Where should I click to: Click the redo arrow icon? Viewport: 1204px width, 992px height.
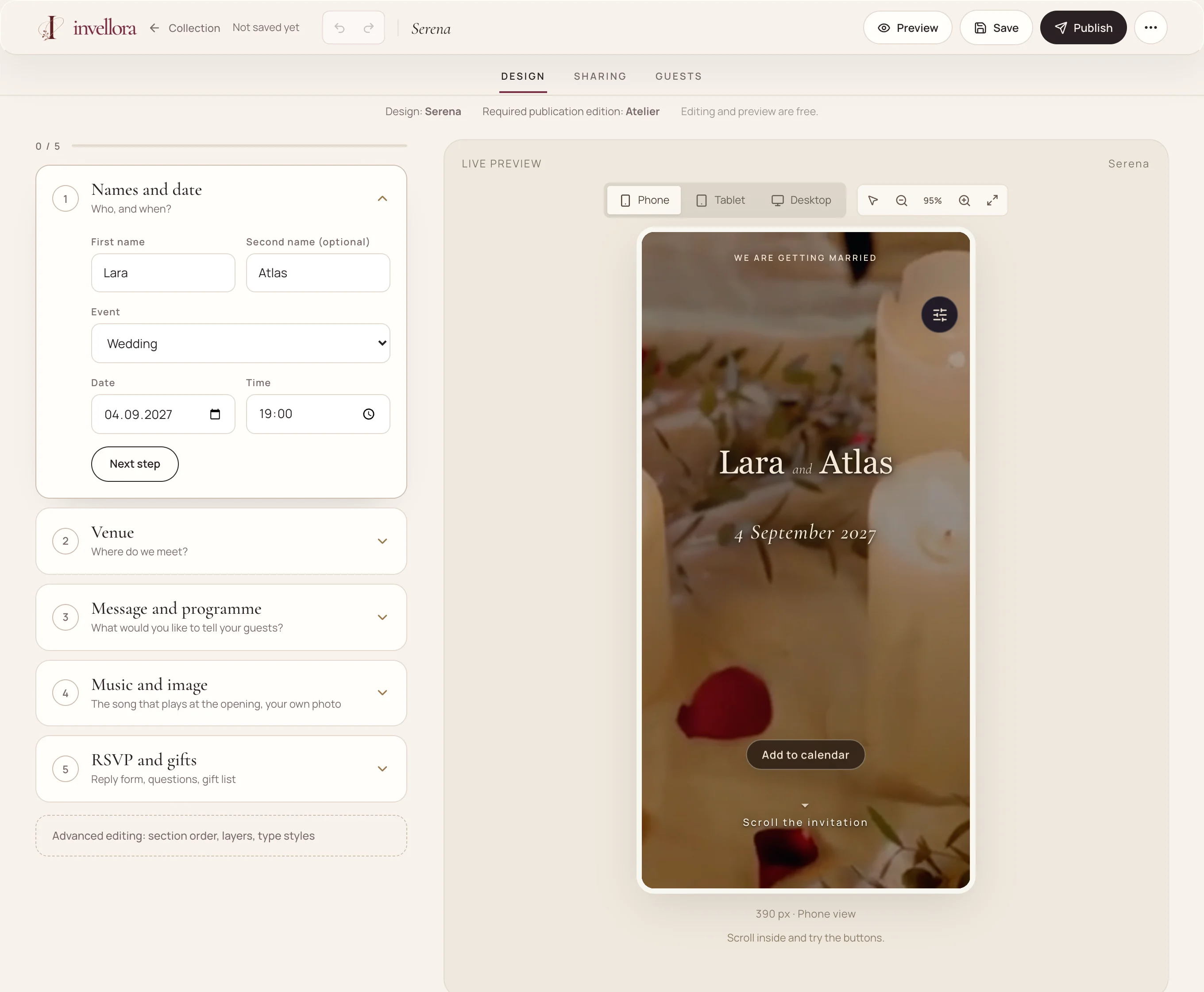point(368,27)
